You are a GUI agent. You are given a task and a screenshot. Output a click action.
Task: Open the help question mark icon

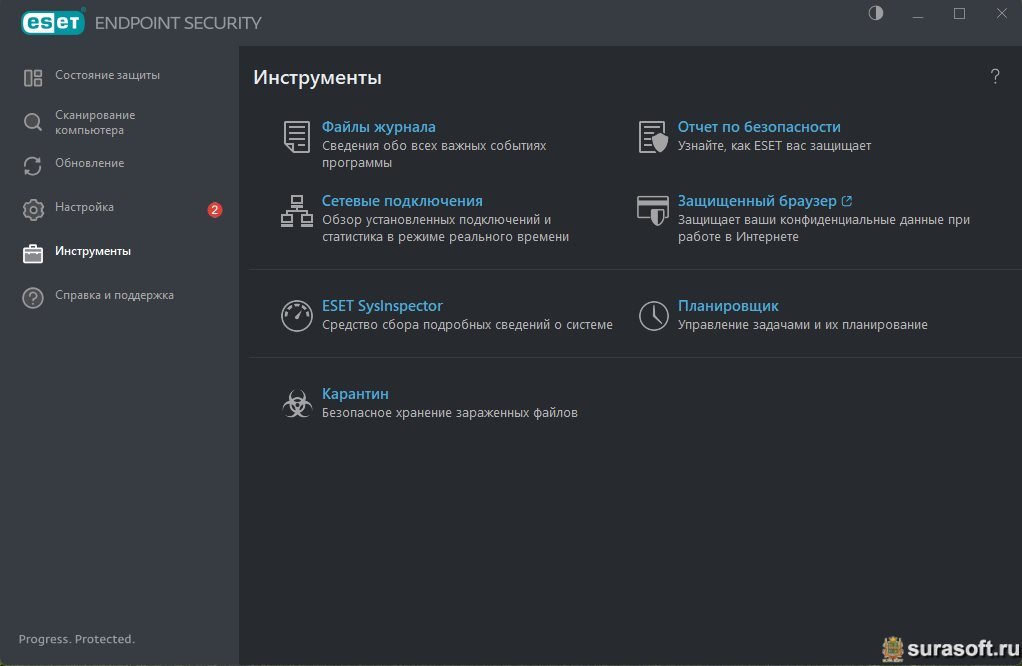coord(995,77)
